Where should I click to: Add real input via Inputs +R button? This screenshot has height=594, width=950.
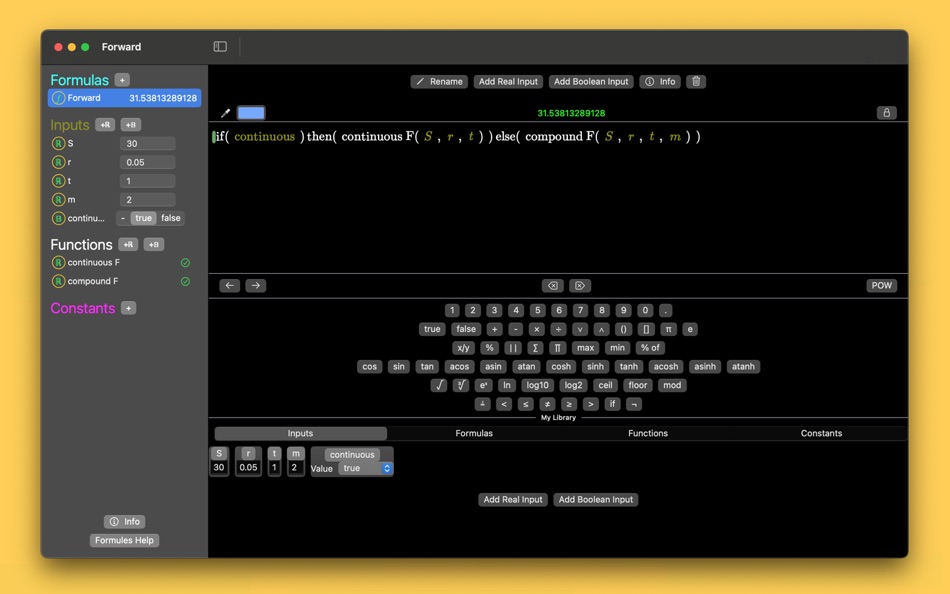click(105, 125)
